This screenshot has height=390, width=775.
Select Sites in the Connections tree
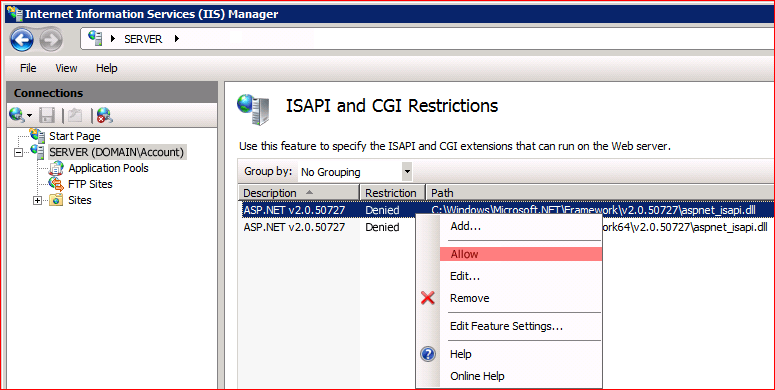(x=80, y=200)
